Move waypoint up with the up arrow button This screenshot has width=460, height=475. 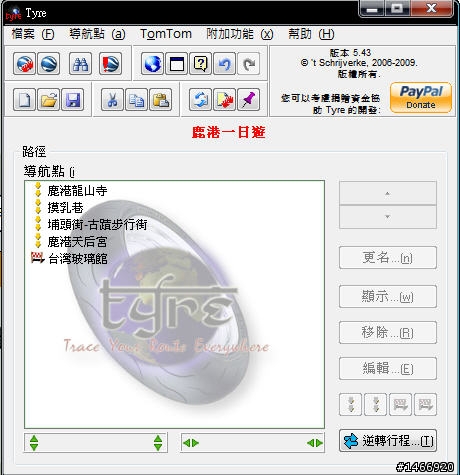388,193
